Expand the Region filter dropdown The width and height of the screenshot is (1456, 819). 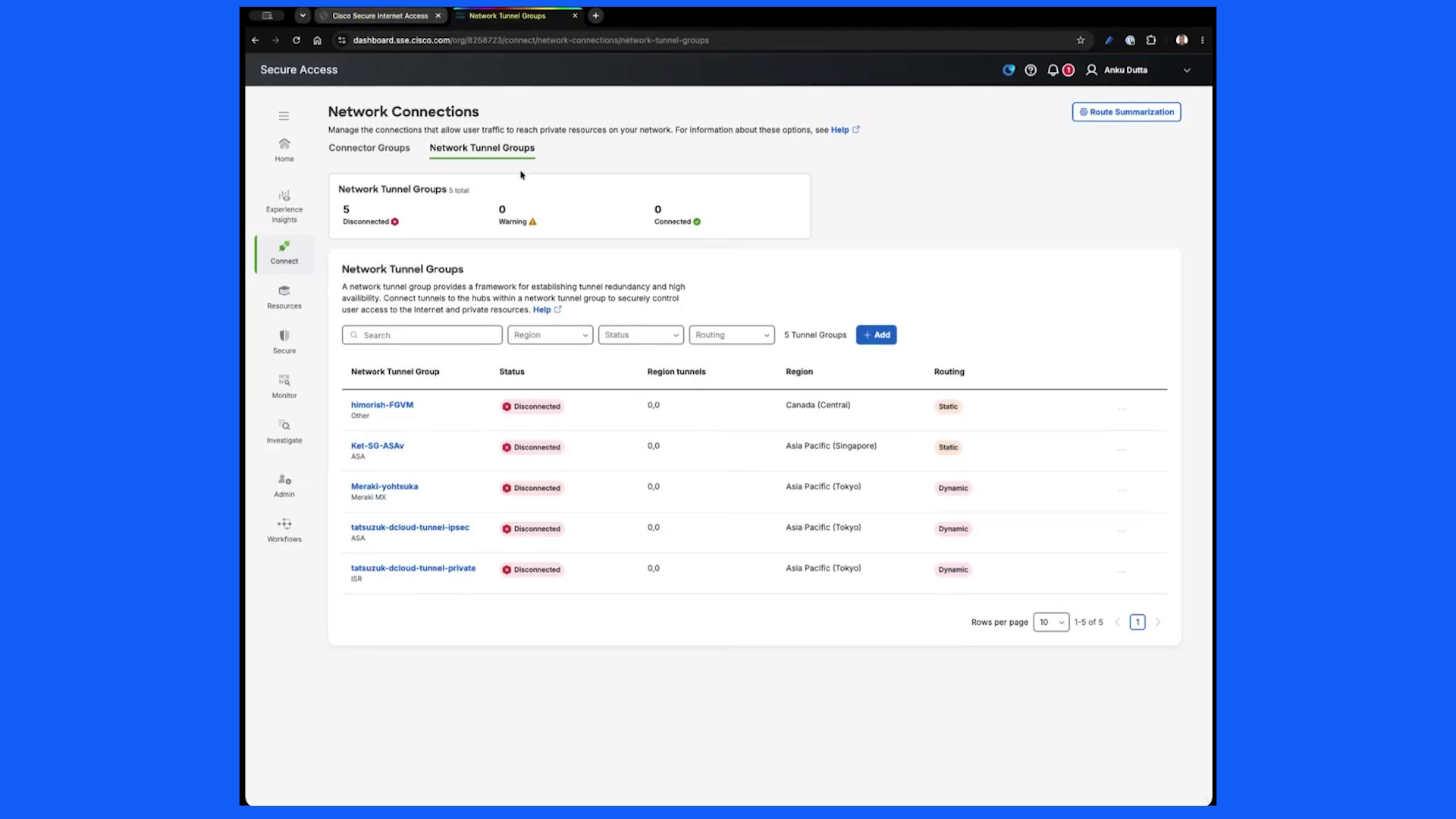(x=551, y=335)
